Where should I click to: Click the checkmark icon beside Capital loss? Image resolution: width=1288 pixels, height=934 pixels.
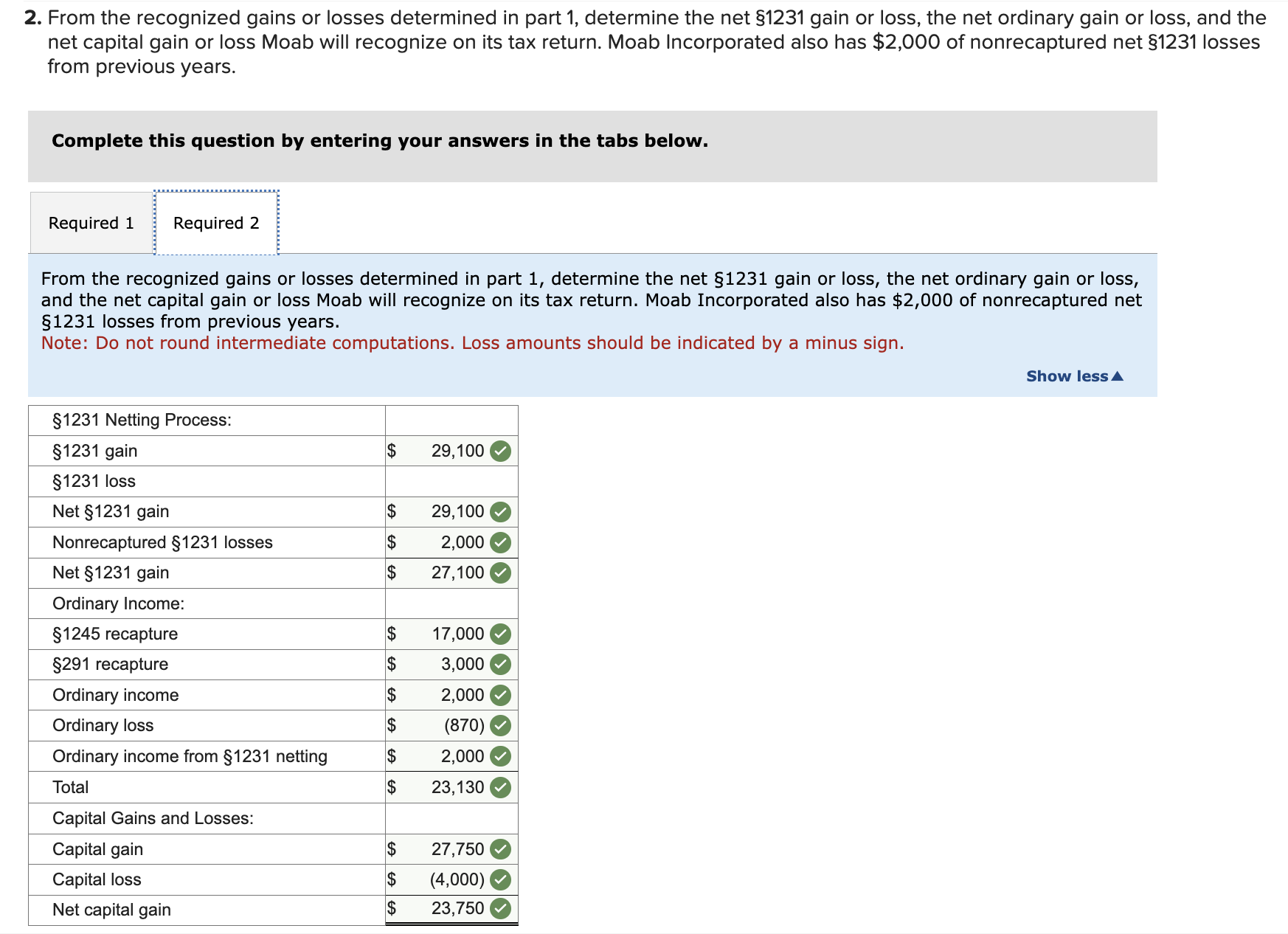pyautogui.click(x=500, y=879)
